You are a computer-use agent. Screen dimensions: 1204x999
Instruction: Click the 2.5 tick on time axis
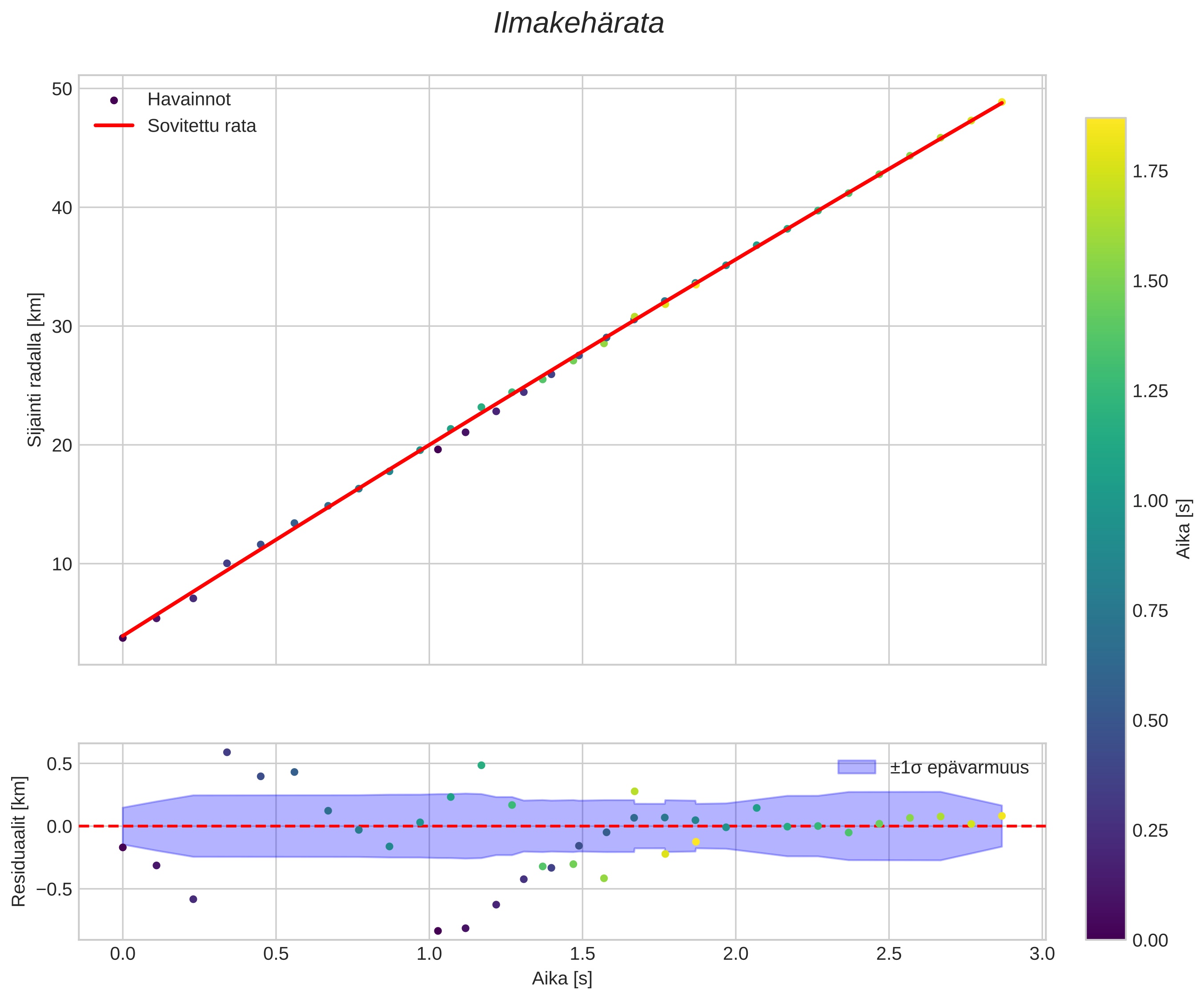click(889, 954)
